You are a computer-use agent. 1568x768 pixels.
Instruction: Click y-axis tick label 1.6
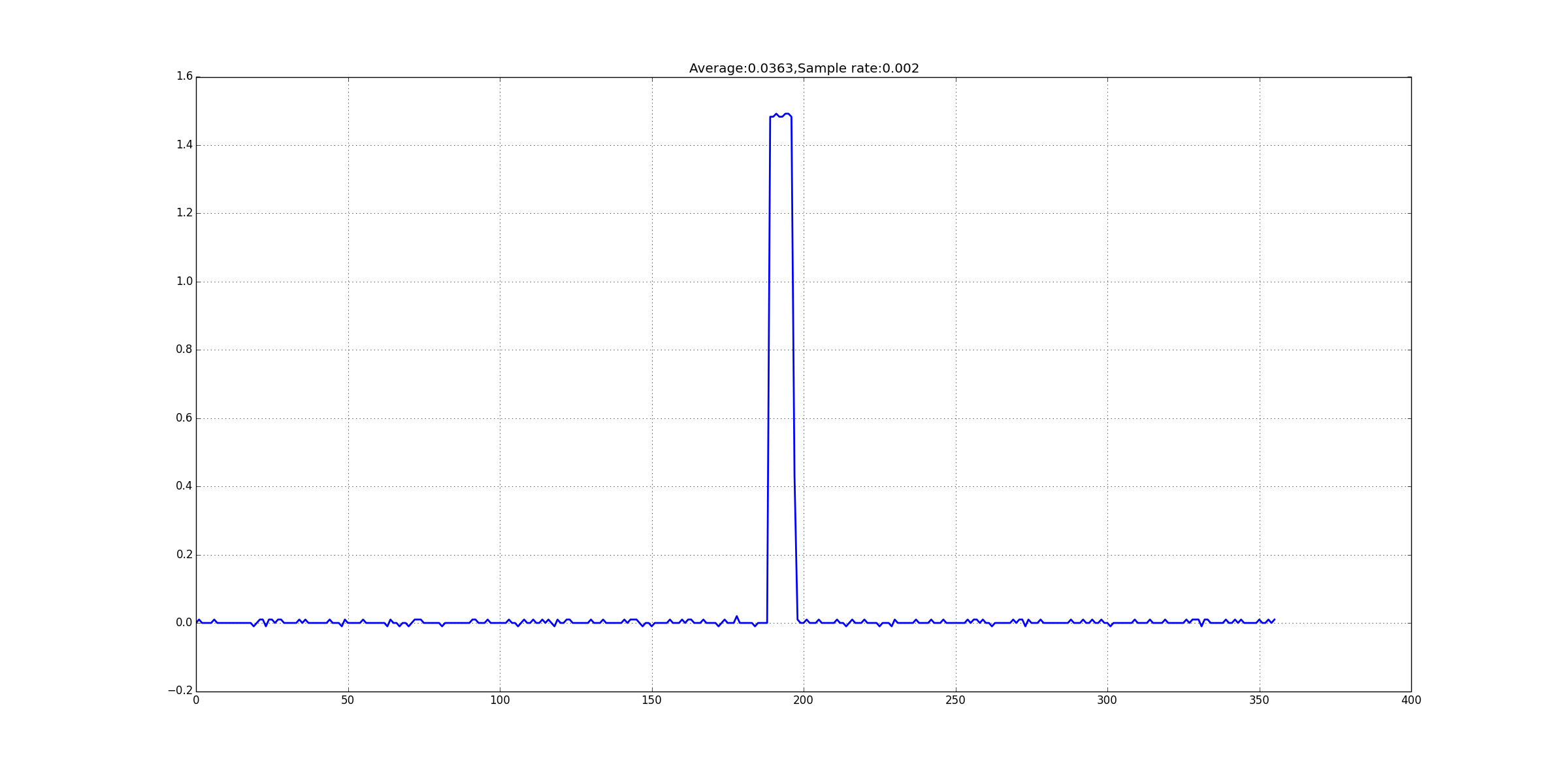click(x=184, y=76)
